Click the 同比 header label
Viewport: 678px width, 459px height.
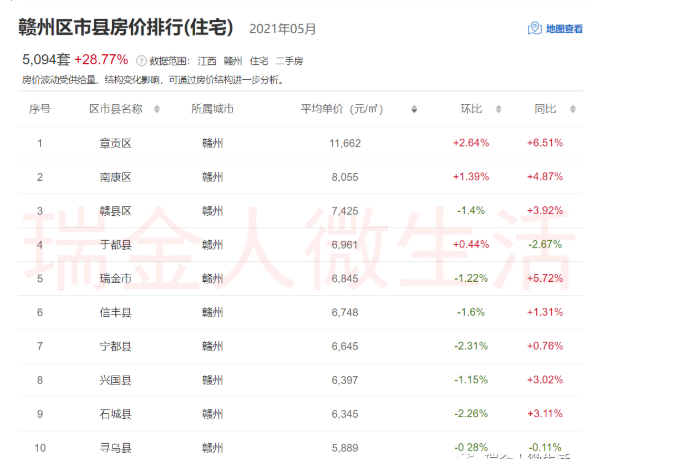pos(545,109)
